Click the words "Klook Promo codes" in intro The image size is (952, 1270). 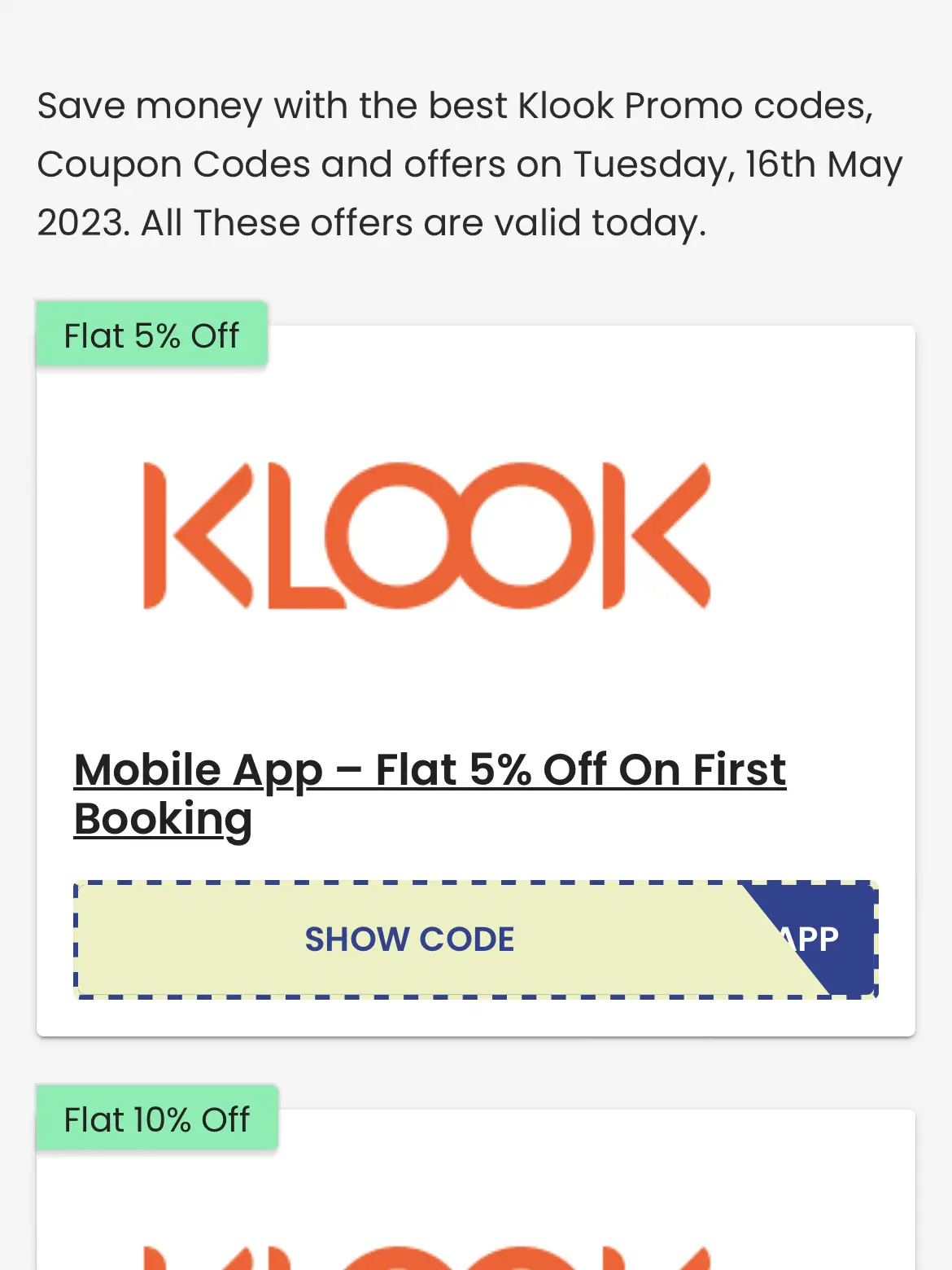tap(696, 106)
